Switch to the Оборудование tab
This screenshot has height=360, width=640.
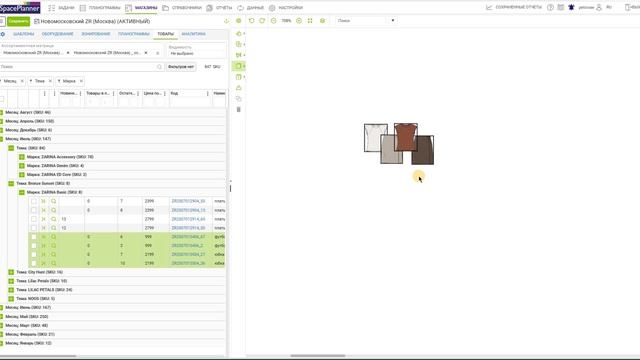pos(58,34)
